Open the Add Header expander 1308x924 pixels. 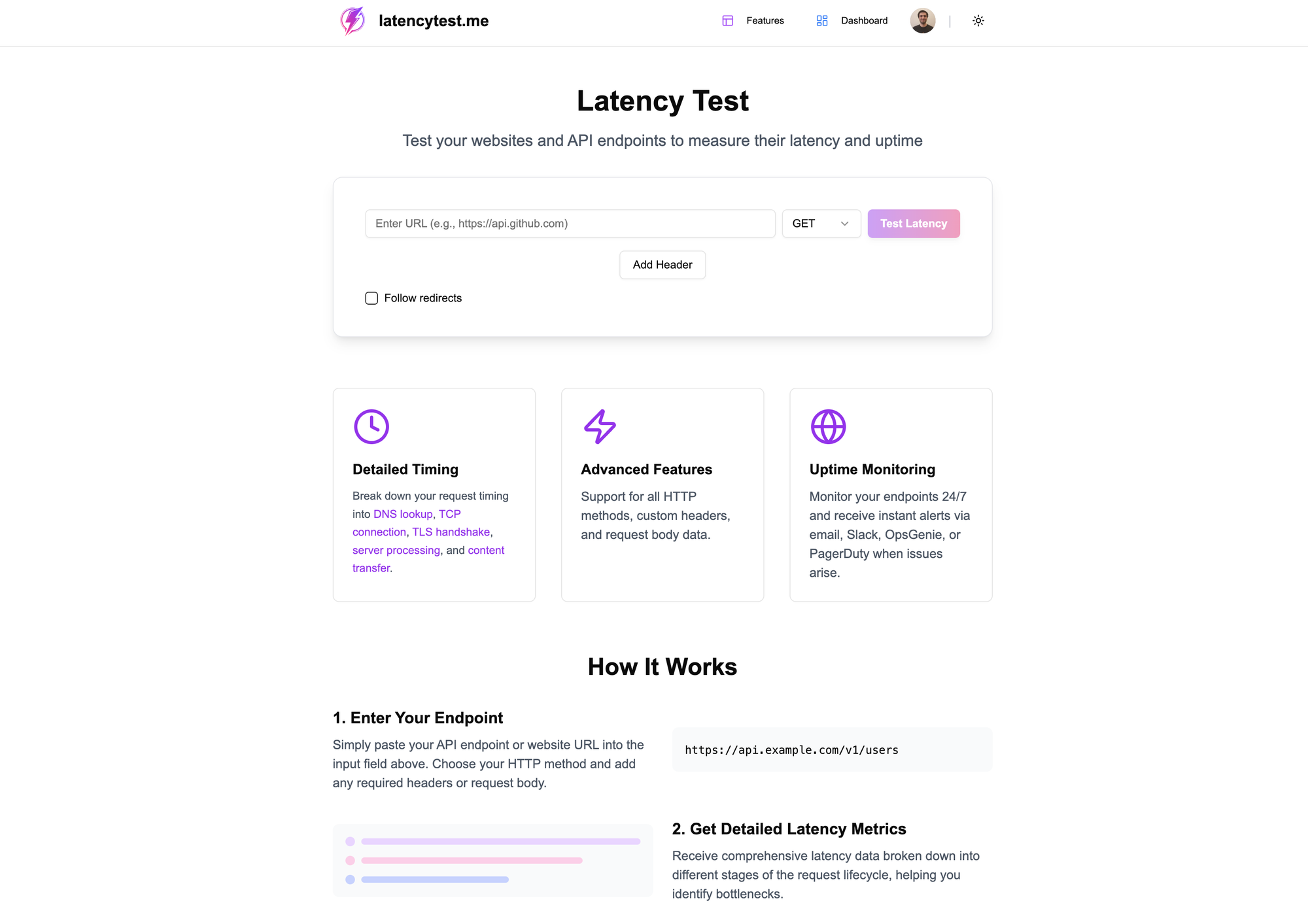662,264
